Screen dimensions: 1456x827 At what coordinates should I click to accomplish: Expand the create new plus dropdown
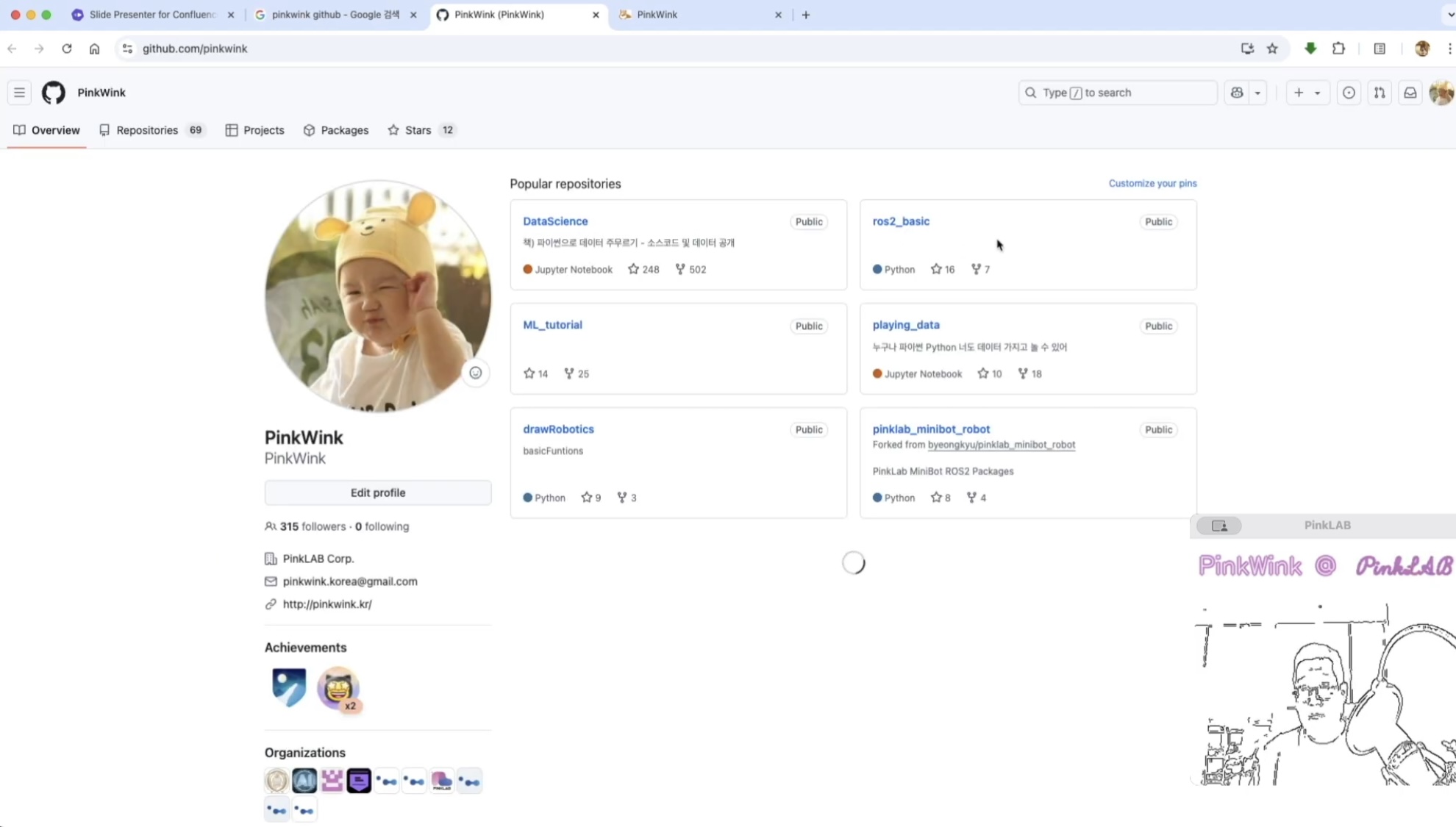(x=1307, y=93)
